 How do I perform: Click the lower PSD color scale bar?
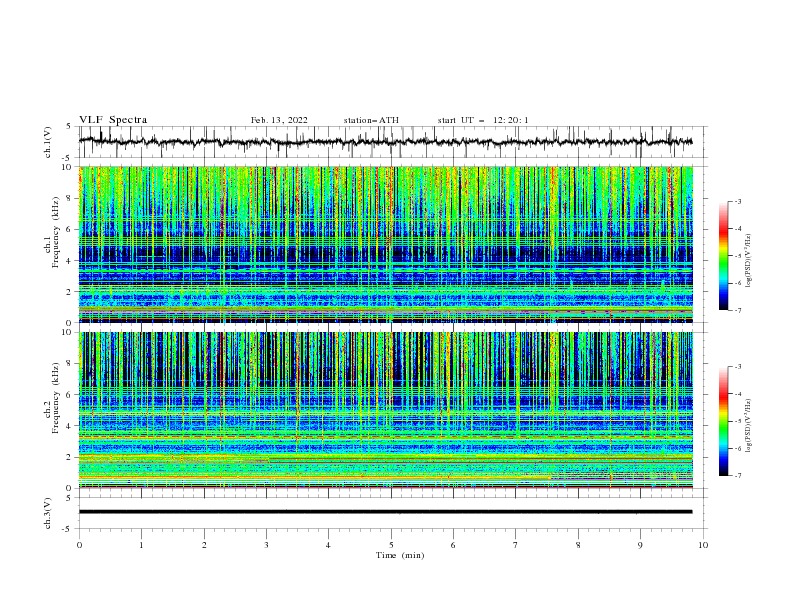(724, 421)
